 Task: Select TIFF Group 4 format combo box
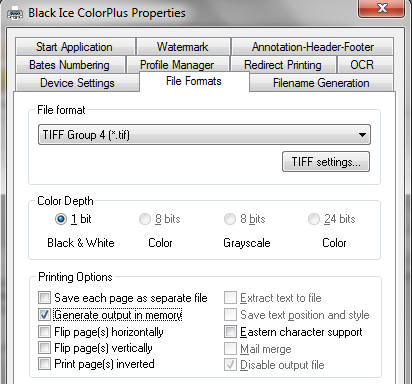[204, 135]
